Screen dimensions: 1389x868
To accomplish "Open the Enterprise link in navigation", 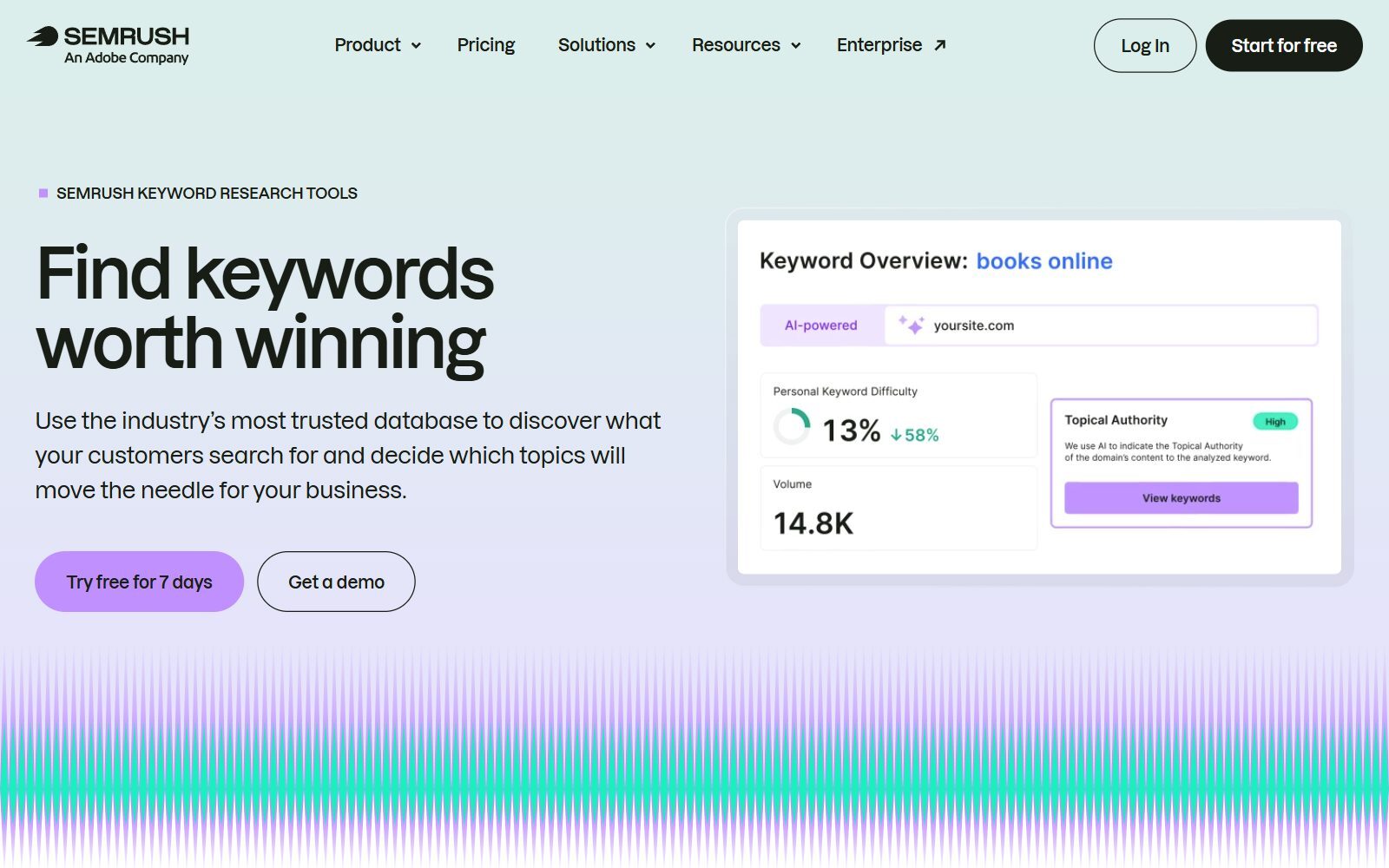I will click(x=891, y=45).
